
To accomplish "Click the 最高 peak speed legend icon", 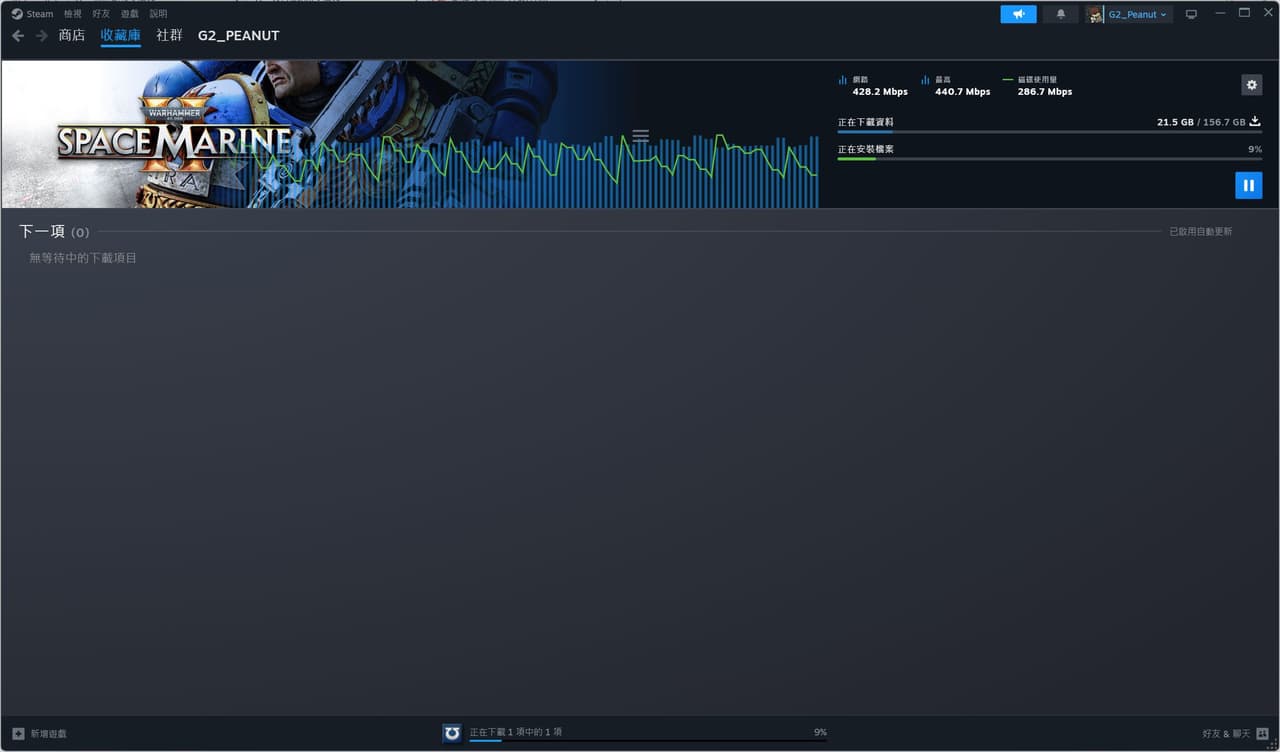I will pos(925,79).
